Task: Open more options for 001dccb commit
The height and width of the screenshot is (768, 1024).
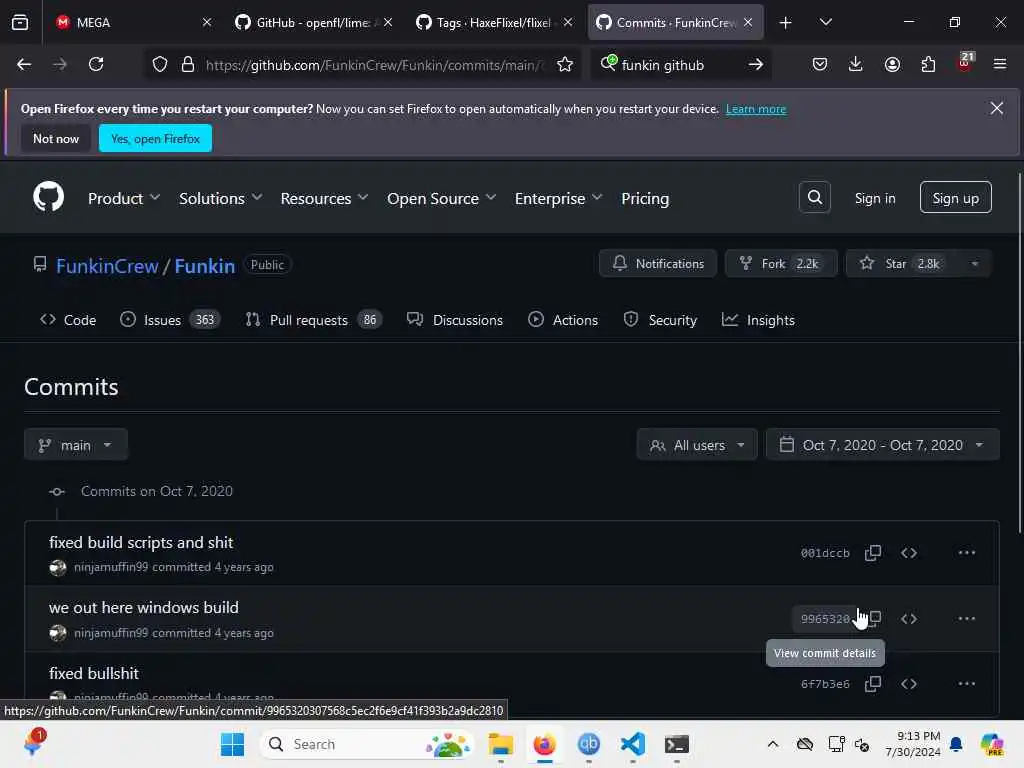Action: (967, 553)
